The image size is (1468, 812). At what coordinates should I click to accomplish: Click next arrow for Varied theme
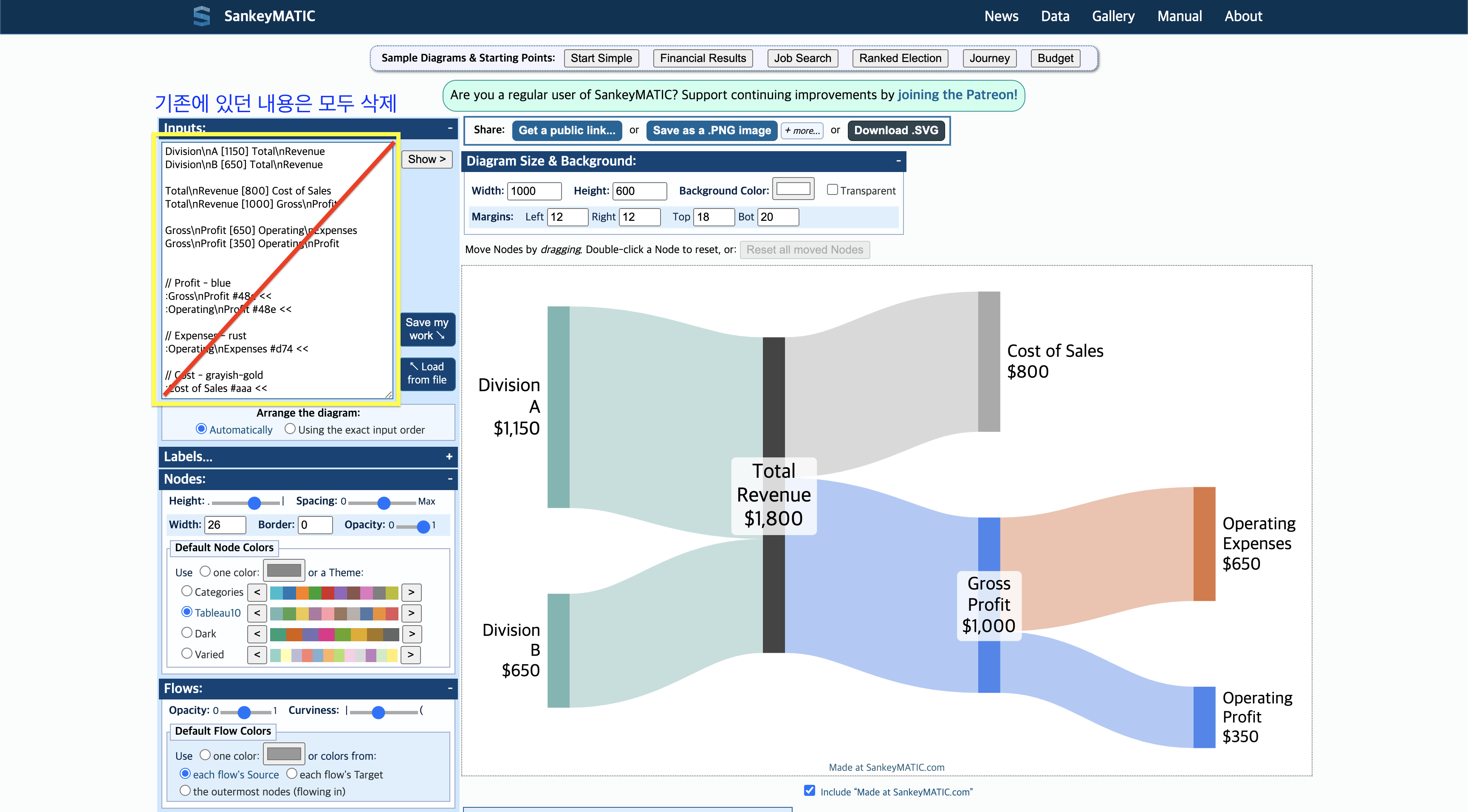tap(411, 655)
